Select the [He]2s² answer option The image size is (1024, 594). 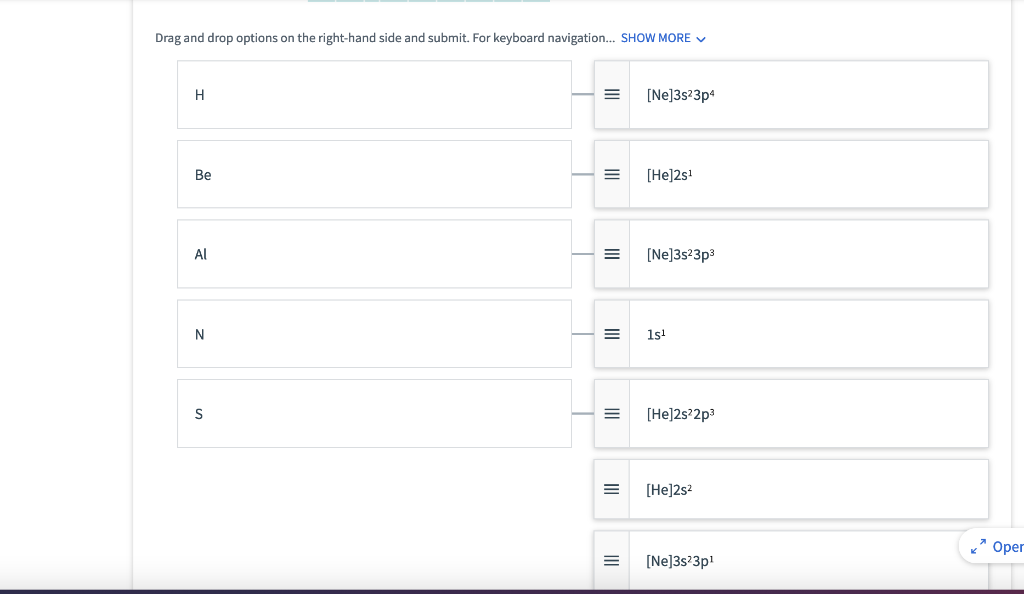click(809, 489)
